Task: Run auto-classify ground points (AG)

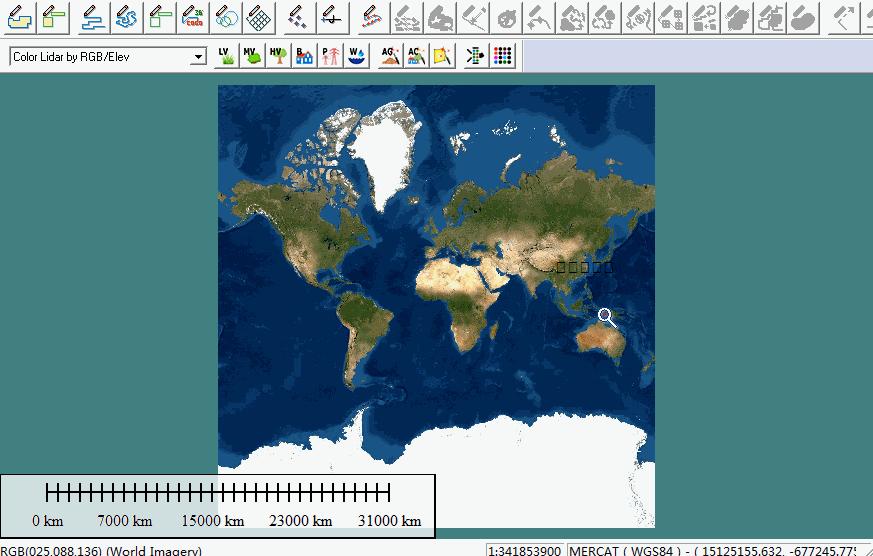Action: tap(390, 56)
